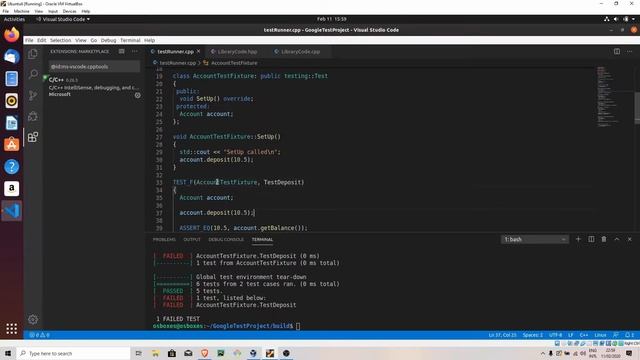Show errors and warnings count in status bar

tap(39, 335)
